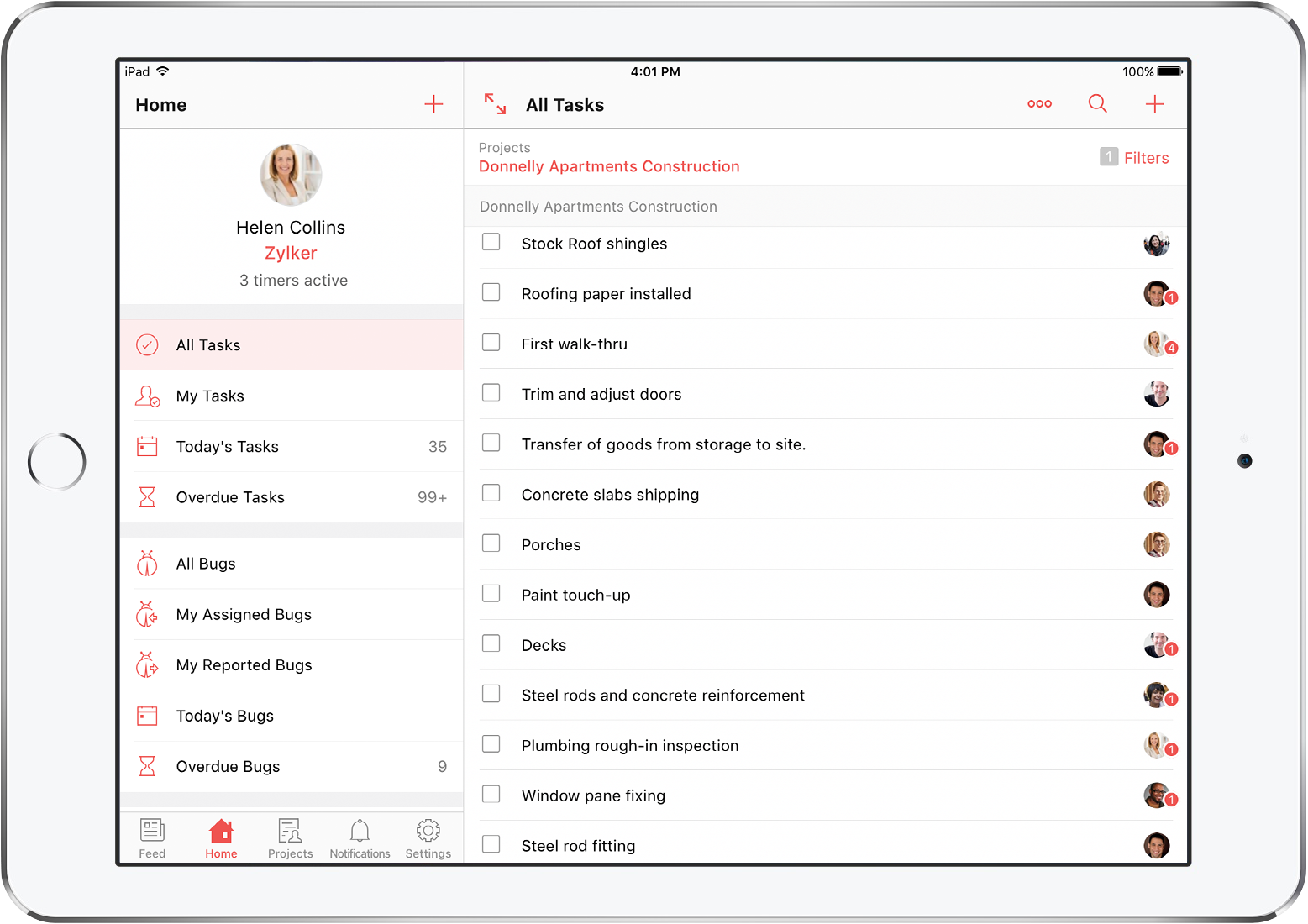Click assignee avatar for Window pane fixing

(x=1157, y=795)
